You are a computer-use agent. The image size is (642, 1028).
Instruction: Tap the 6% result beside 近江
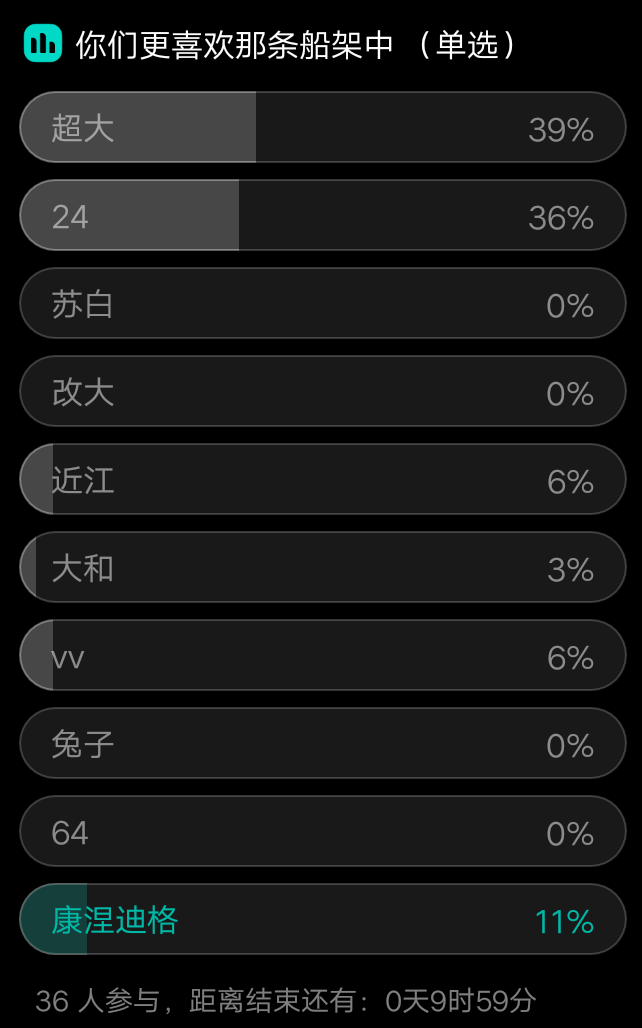click(x=570, y=481)
